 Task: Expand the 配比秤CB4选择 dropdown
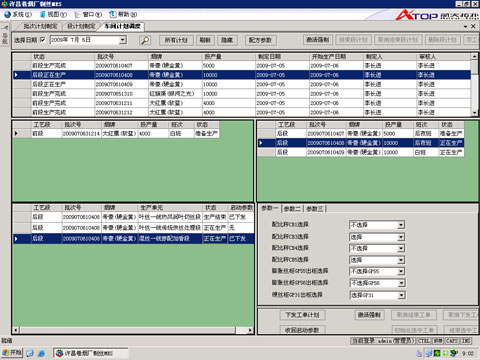[401, 248]
